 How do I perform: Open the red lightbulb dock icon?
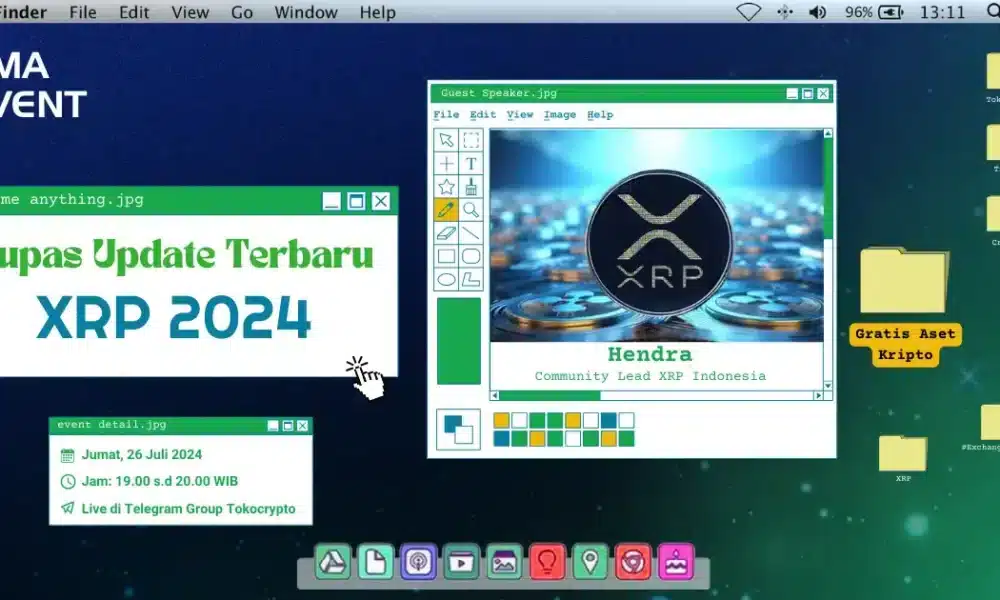pyautogui.click(x=547, y=562)
